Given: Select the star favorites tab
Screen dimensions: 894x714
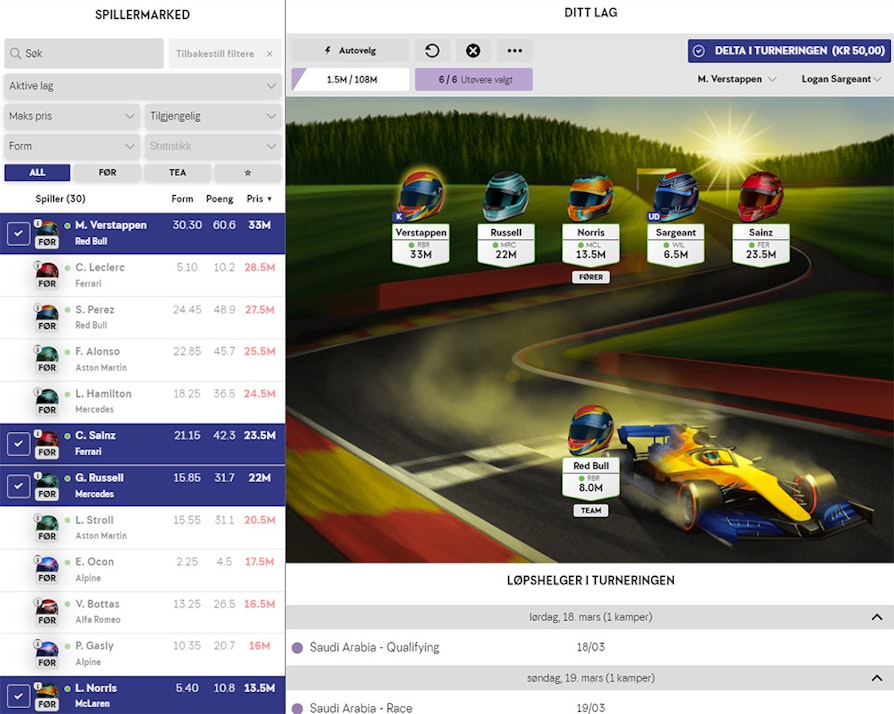Looking at the screenshot, I should coord(248,173).
